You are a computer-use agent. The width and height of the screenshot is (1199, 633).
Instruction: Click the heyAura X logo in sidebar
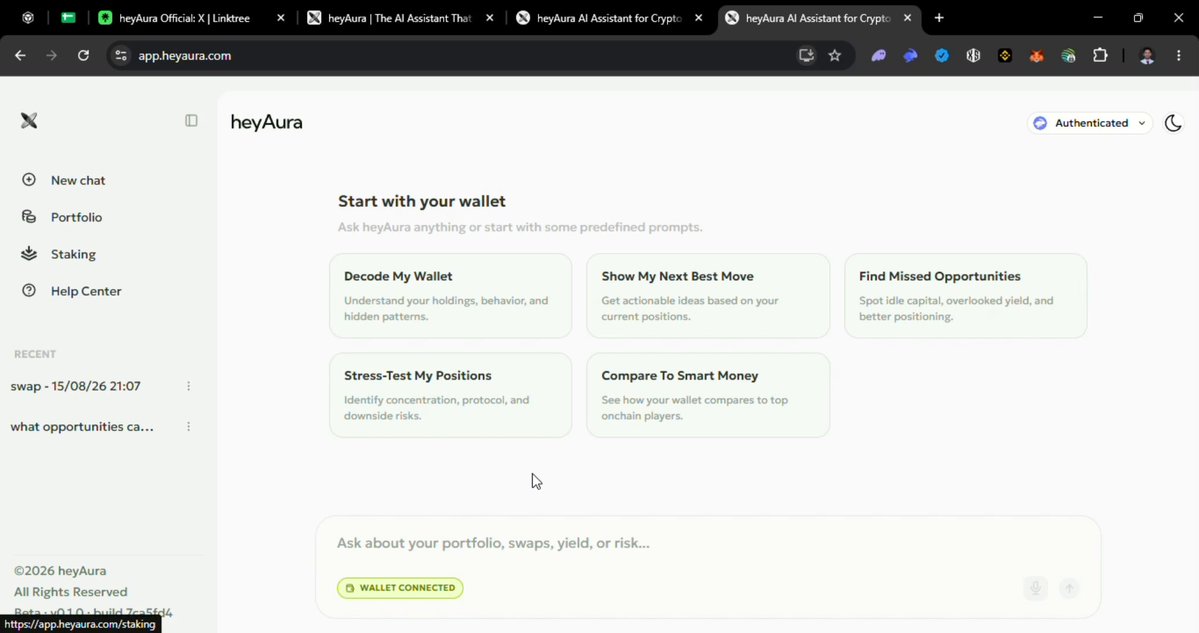[x=29, y=121]
